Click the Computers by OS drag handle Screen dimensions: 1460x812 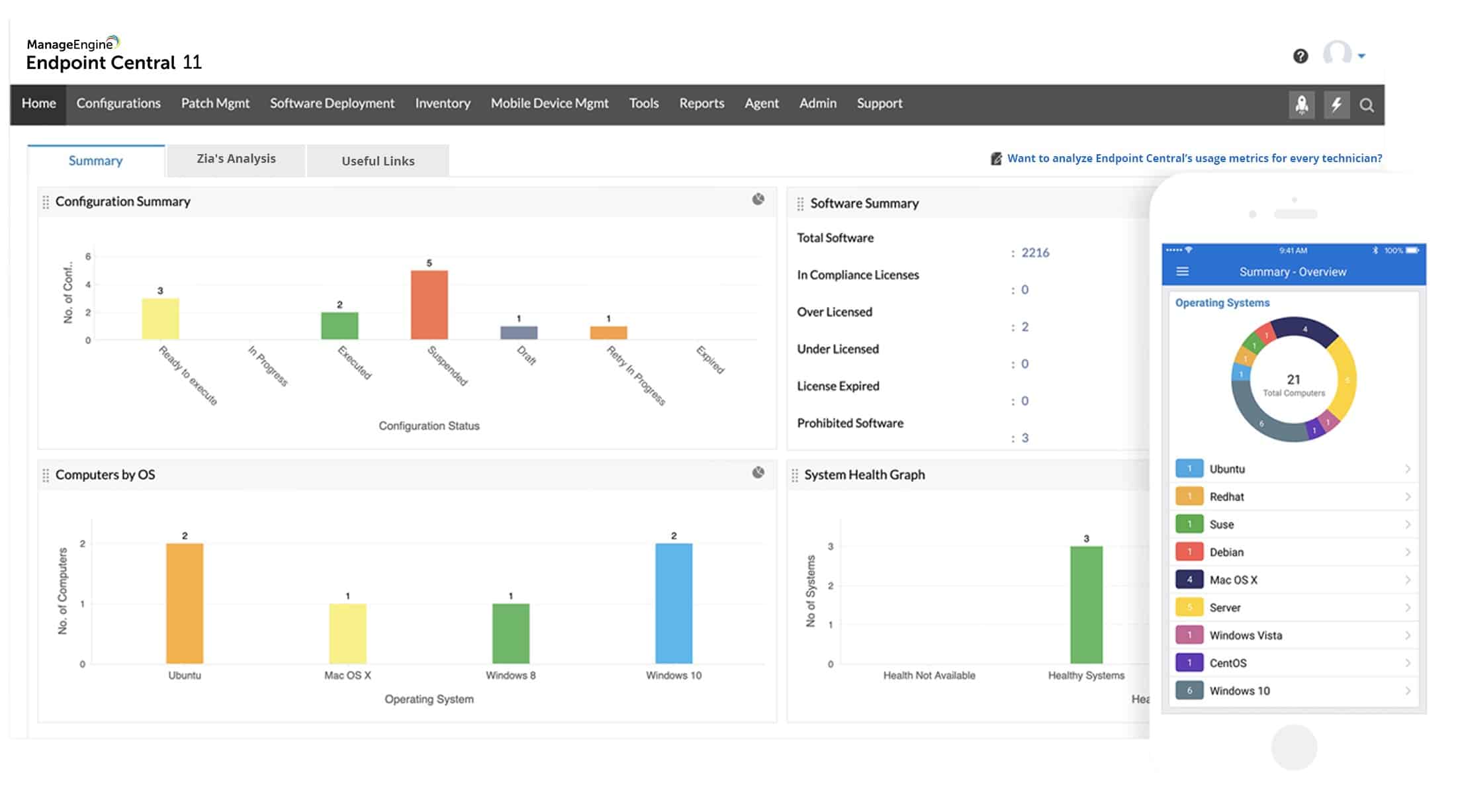(x=46, y=475)
